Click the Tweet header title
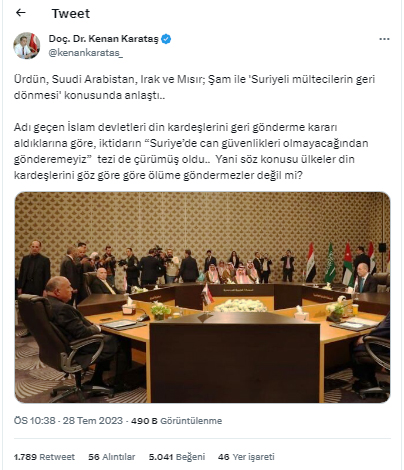The height and width of the screenshot is (470, 404). click(x=71, y=13)
